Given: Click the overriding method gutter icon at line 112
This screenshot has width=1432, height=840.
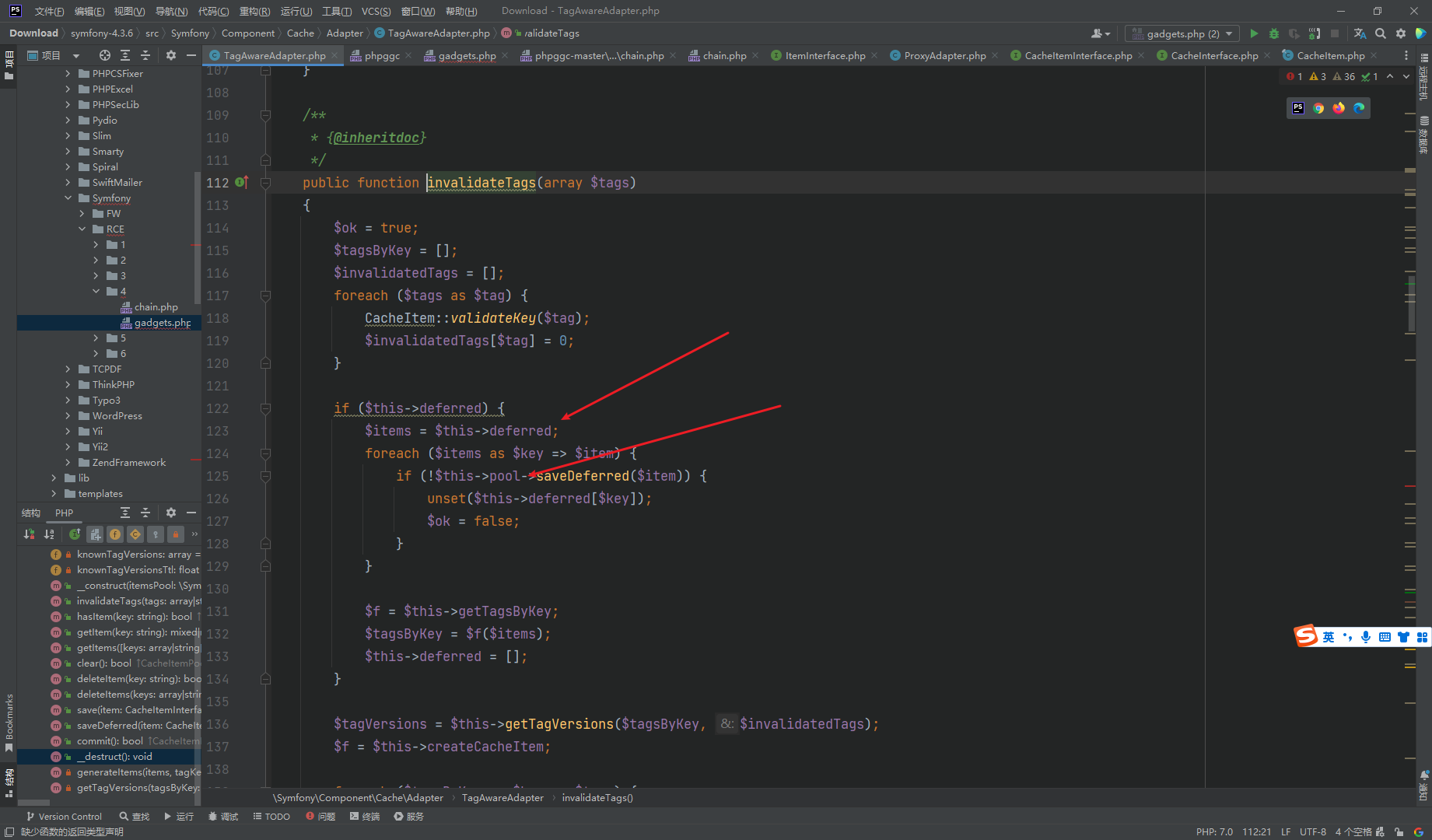Looking at the screenshot, I should (241, 182).
